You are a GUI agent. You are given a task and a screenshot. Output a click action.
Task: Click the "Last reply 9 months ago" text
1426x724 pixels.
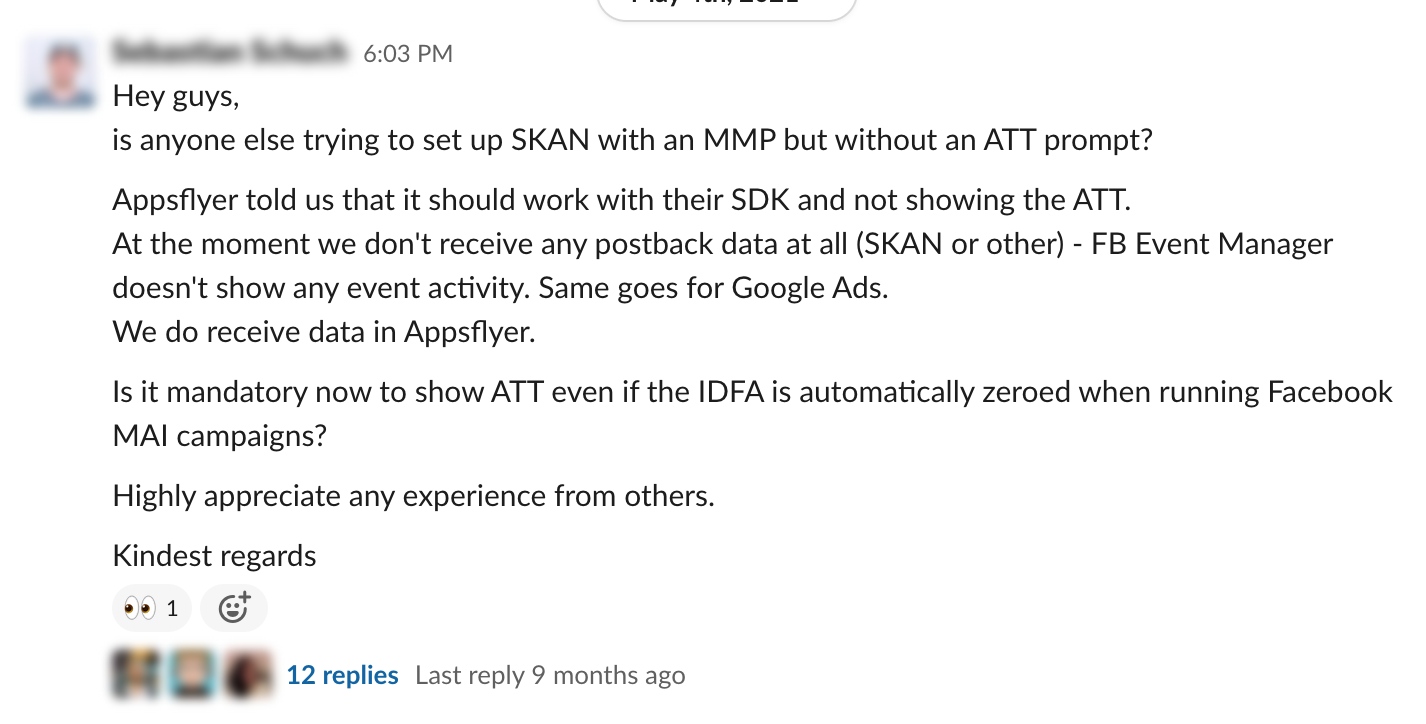click(550, 675)
